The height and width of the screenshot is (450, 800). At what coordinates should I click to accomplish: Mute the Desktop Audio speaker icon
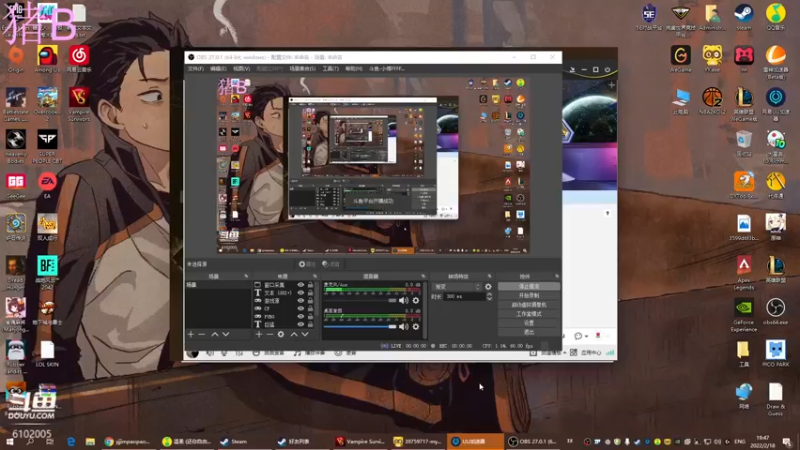point(404,327)
